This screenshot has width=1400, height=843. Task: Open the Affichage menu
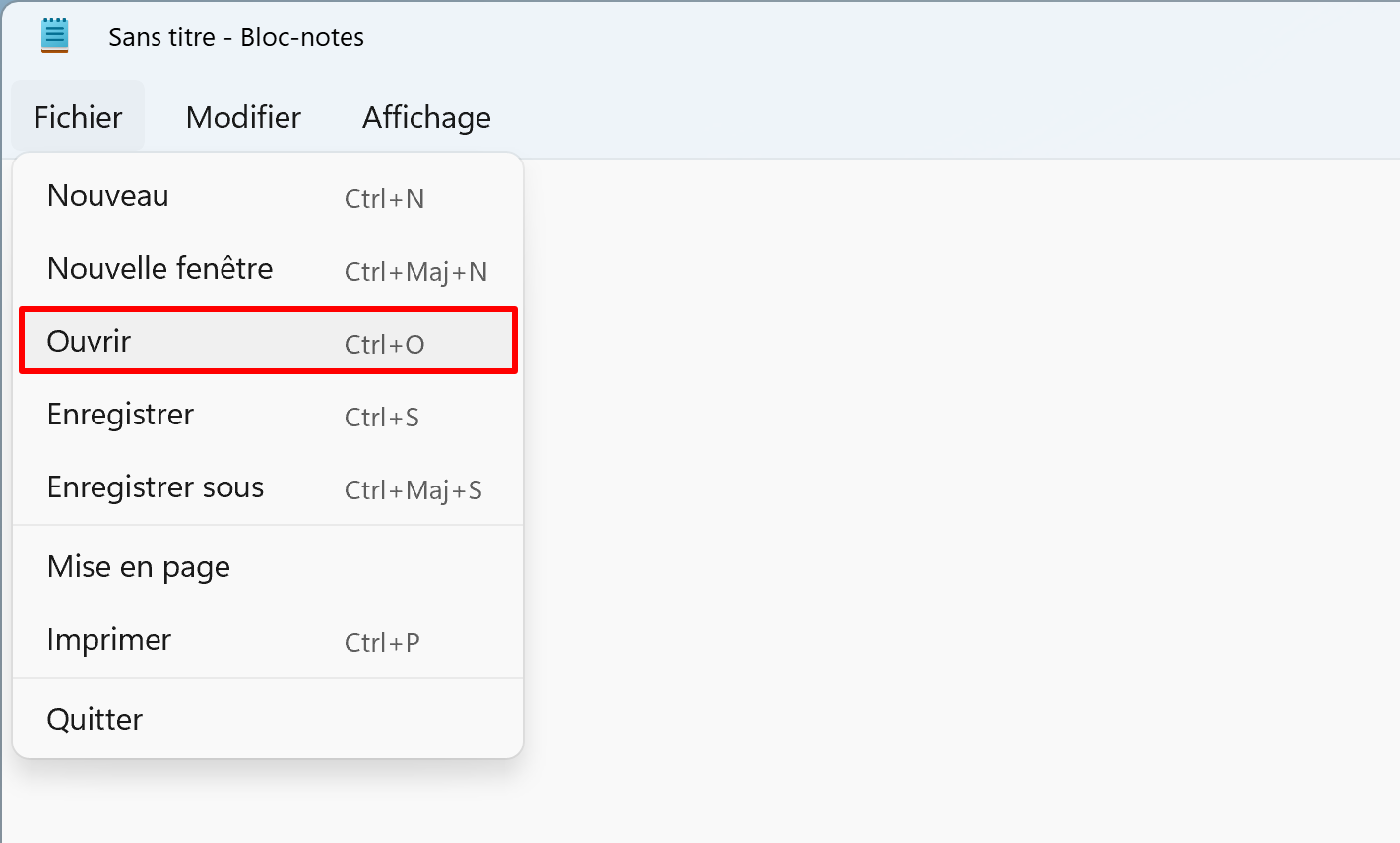pos(426,117)
